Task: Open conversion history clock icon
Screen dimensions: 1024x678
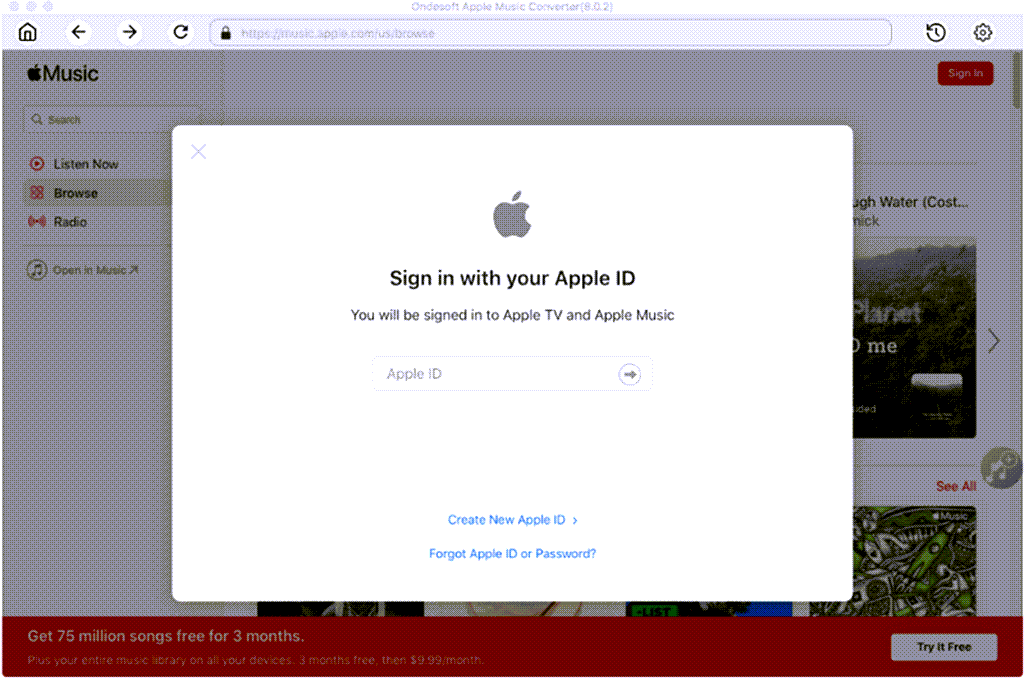Action: 935,32
